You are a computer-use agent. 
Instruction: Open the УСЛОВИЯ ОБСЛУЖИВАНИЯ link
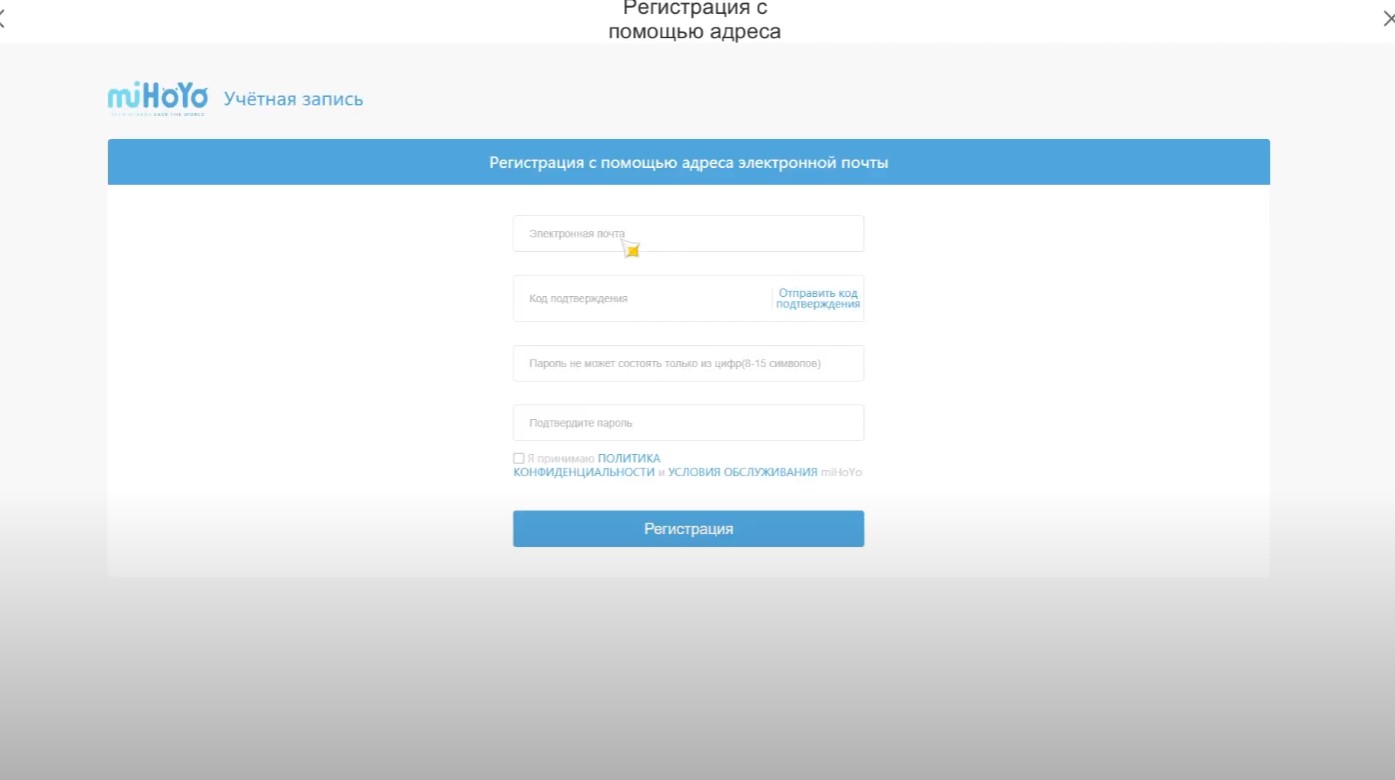click(743, 472)
